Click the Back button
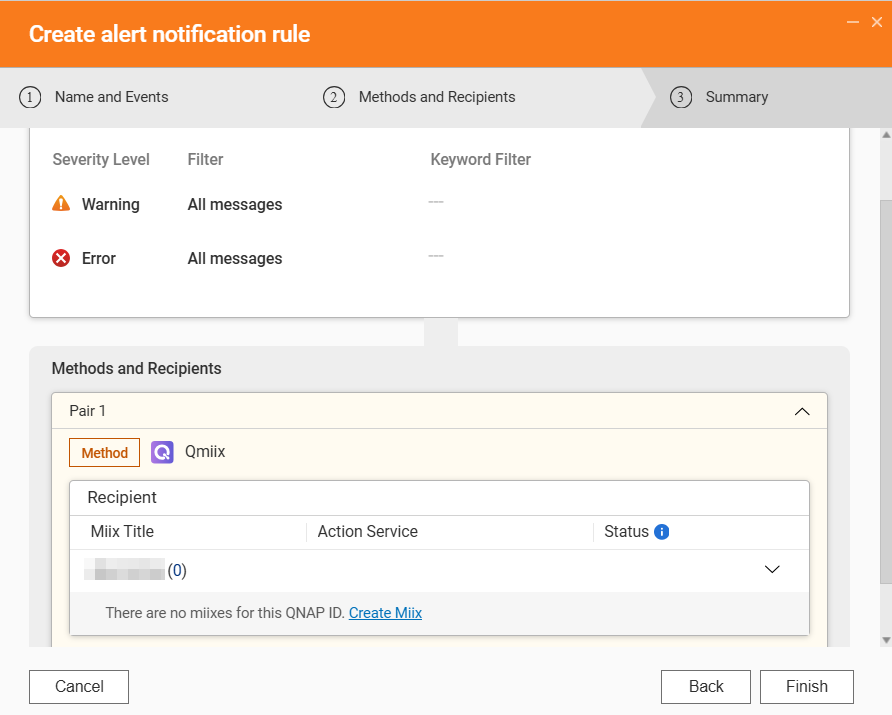Screen dimensions: 892x715 coord(706,687)
